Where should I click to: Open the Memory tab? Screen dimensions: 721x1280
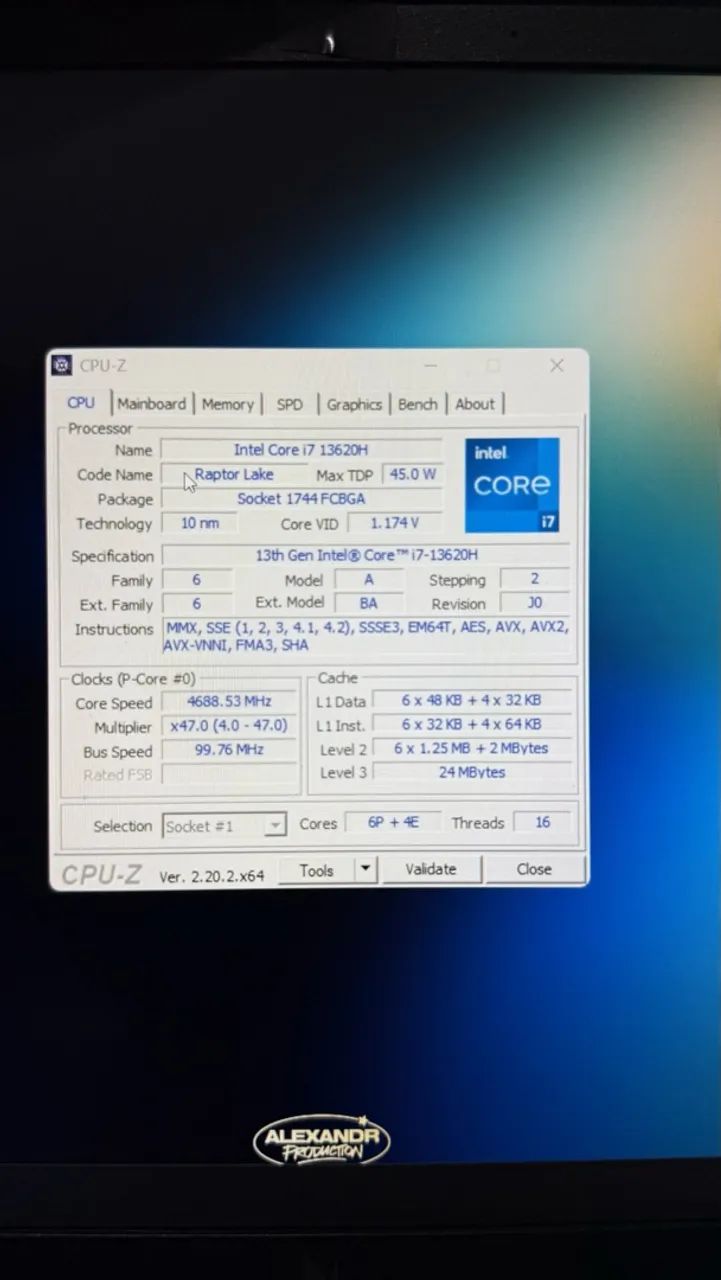228,404
